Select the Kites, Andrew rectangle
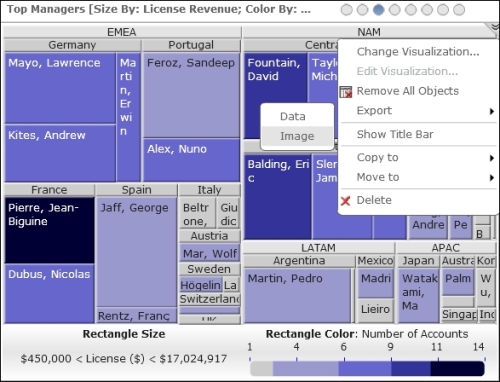Viewport: 500px width, 382px height. pos(60,154)
